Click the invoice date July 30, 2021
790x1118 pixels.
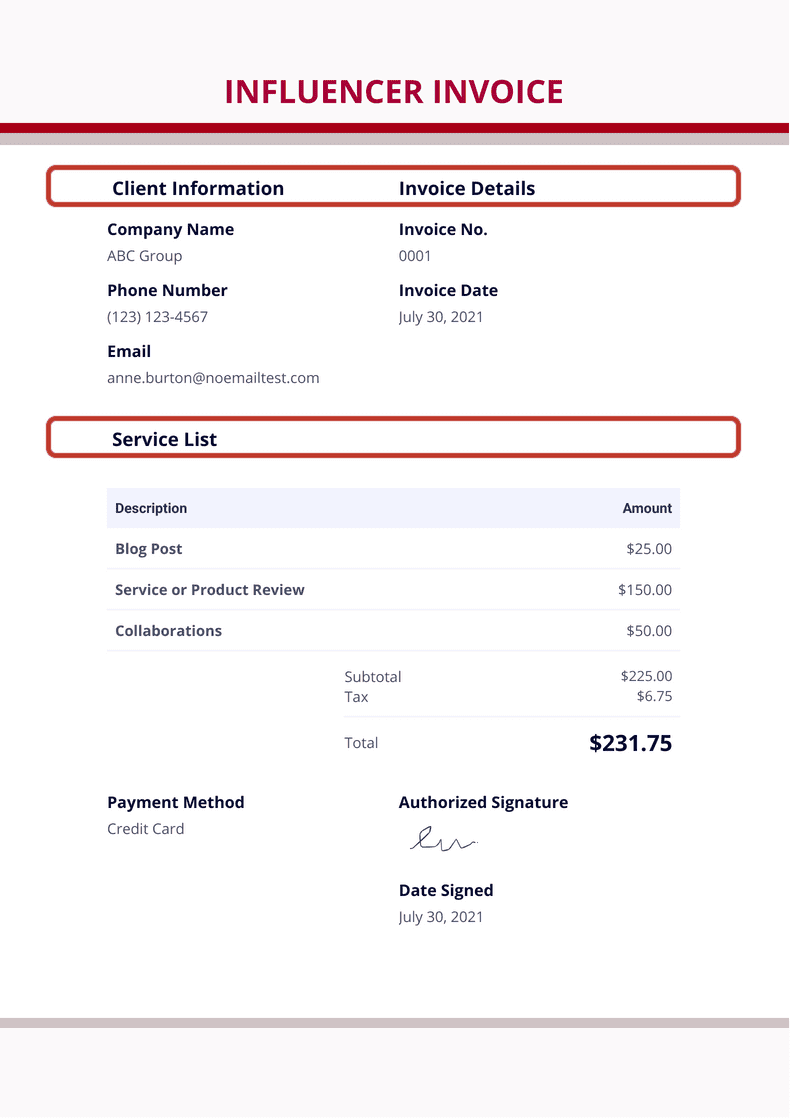(x=441, y=317)
